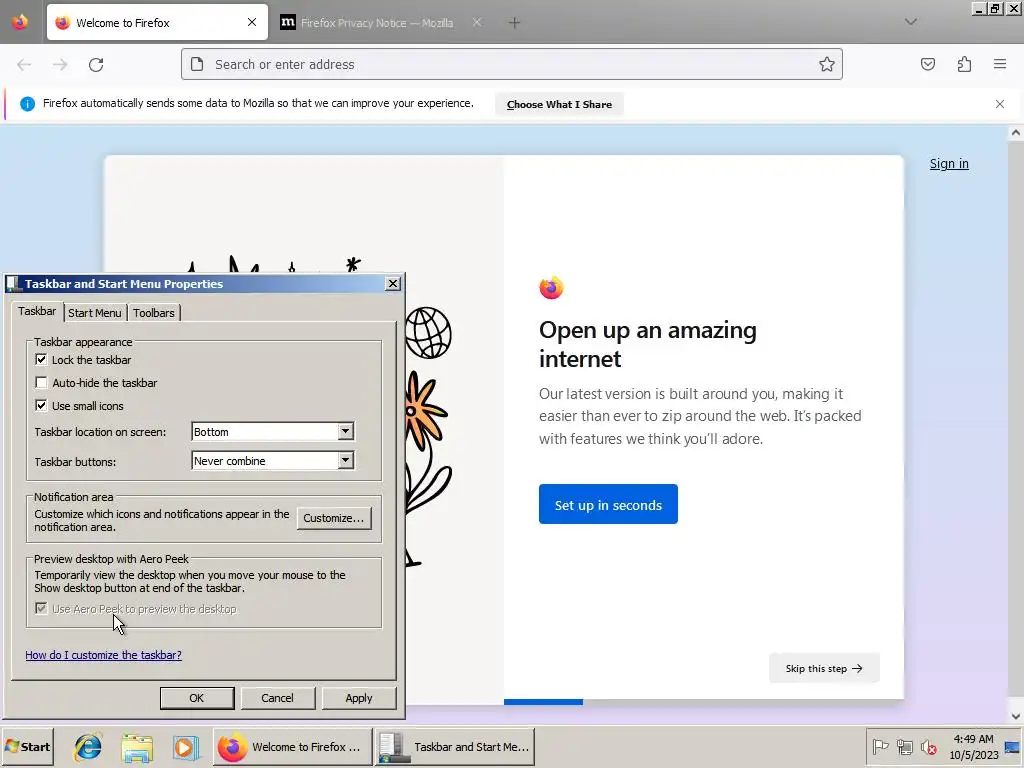This screenshot has width=1024, height=768.
Task: Open the Action Center flag tray icon
Action: click(x=880, y=746)
